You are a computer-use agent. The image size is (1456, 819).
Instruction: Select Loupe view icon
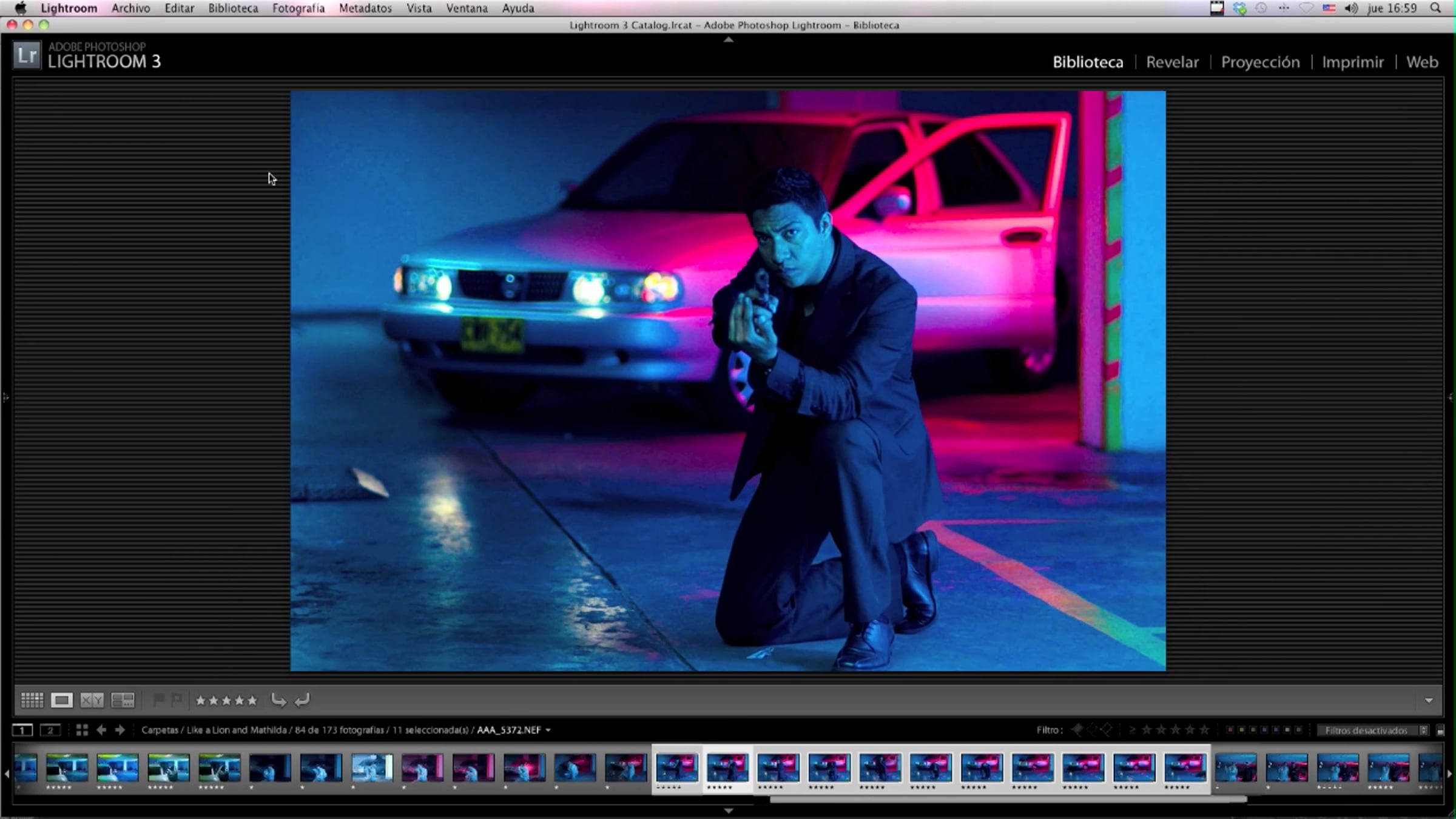[61, 701]
